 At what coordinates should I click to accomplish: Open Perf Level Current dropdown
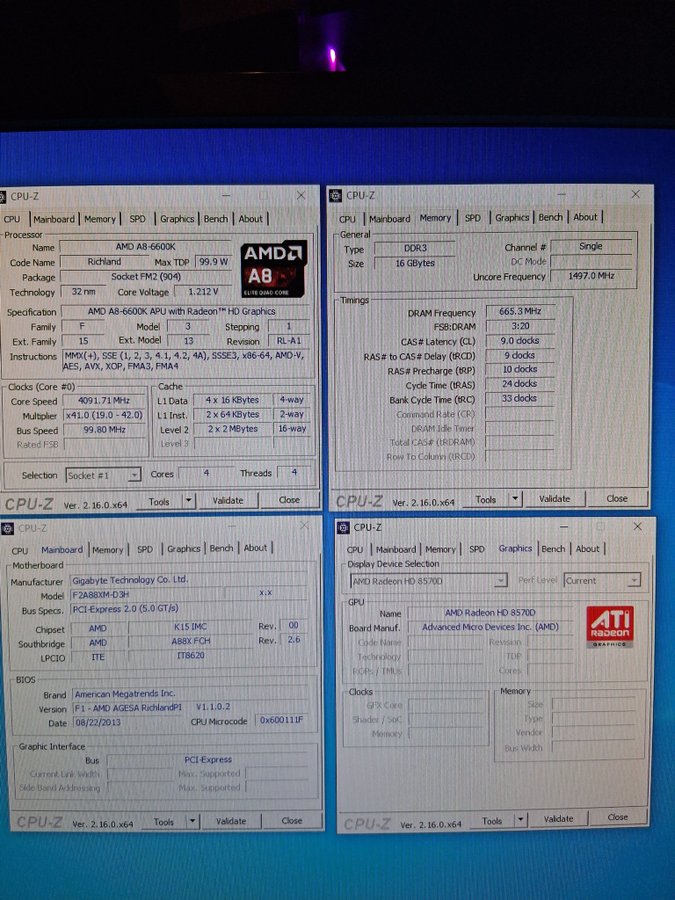tap(633, 580)
